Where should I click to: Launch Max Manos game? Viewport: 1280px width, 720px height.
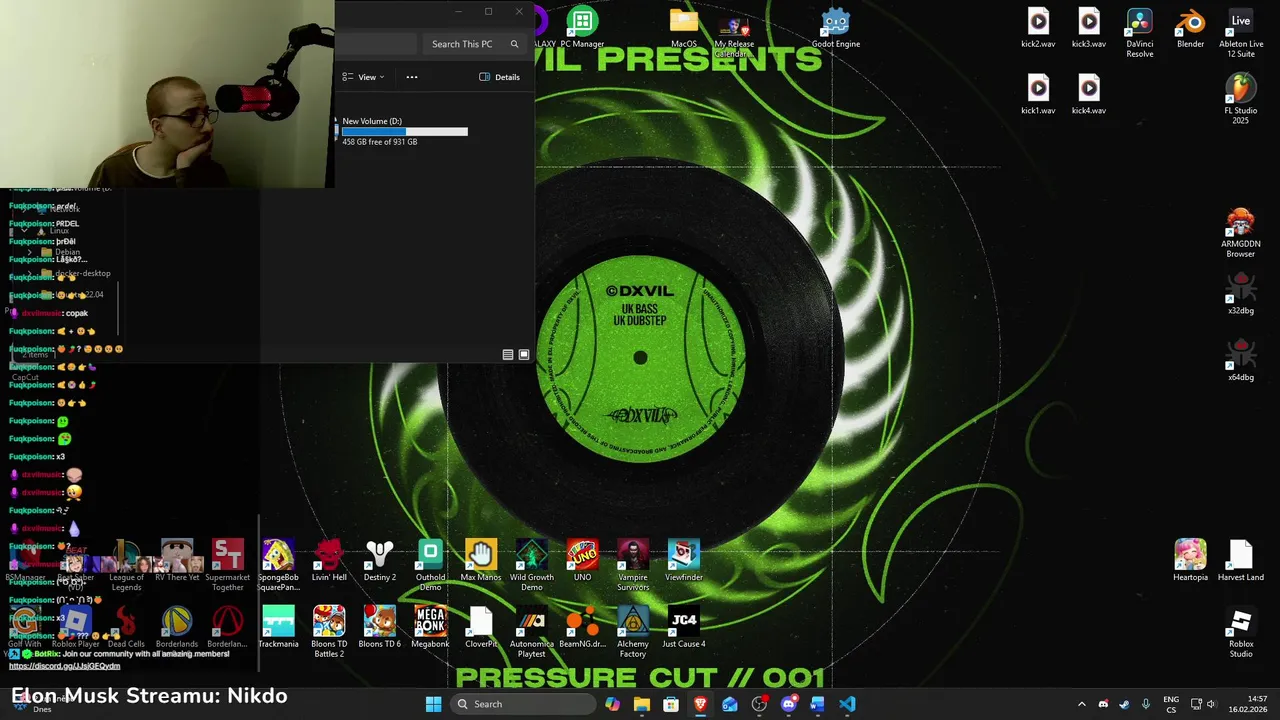[x=481, y=561]
